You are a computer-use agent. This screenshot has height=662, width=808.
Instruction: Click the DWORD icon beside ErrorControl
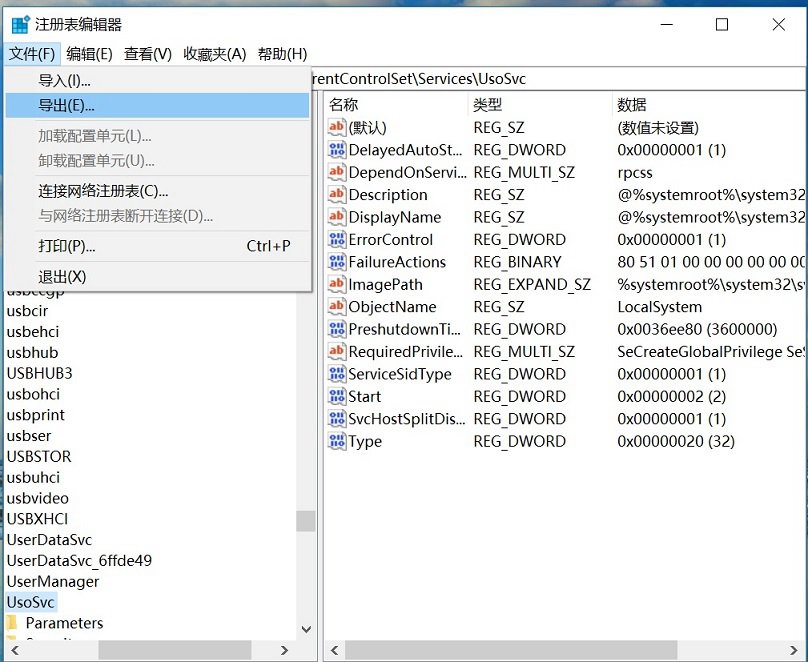click(x=338, y=239)
